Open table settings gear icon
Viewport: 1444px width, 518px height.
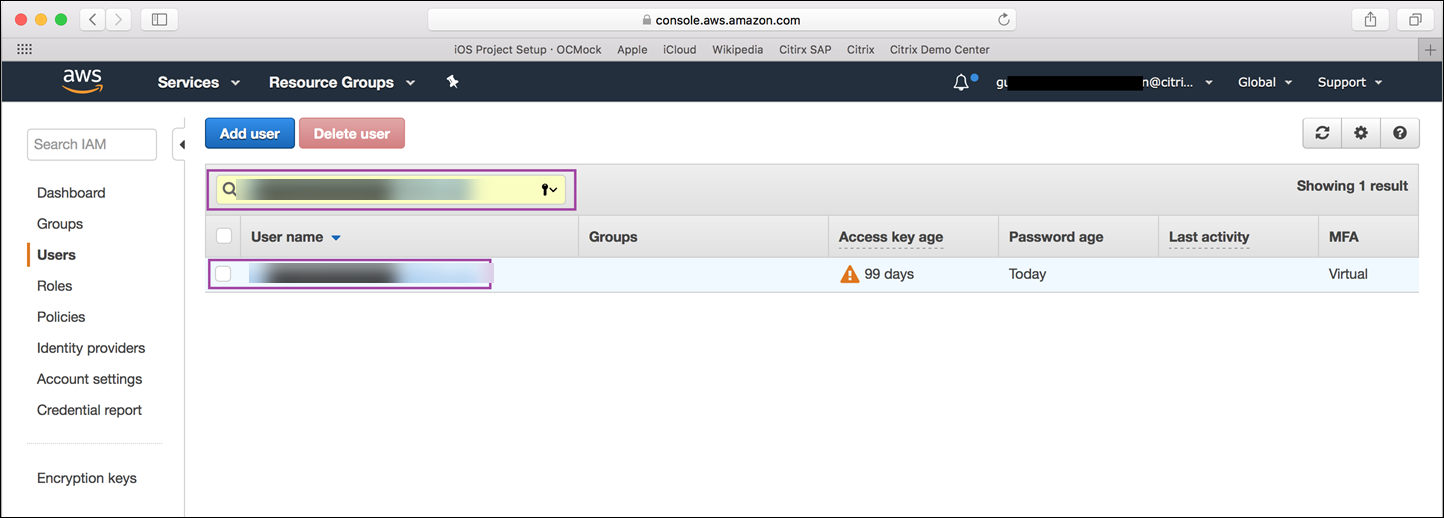tap(1361, 133)
